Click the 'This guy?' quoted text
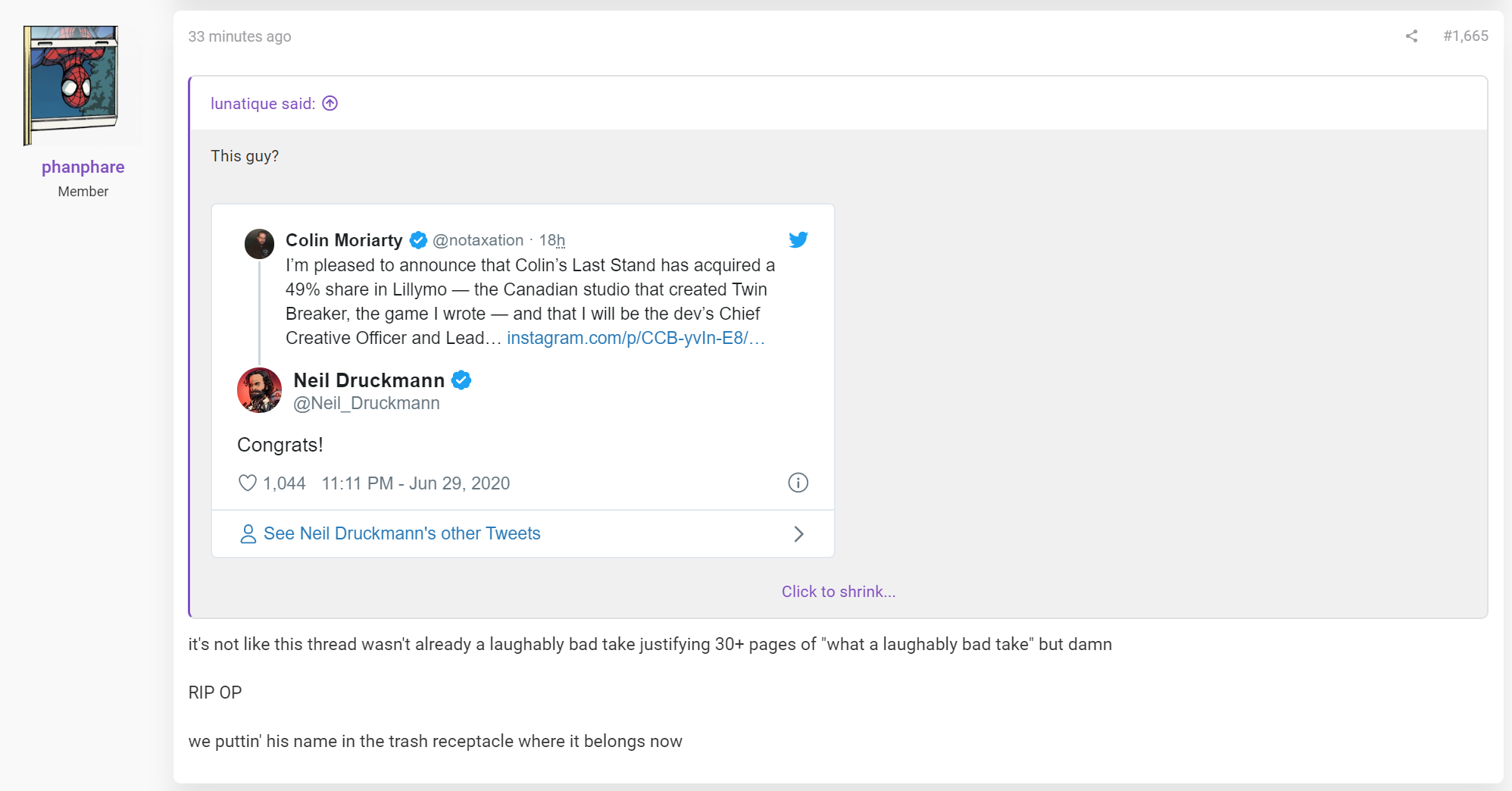The image size is (1512, 791). (x=245, y=156)
